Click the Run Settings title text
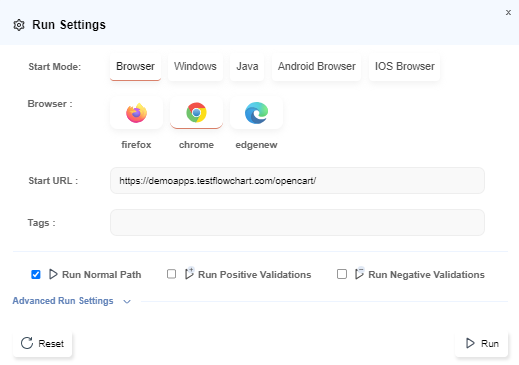This screenshot has height=365, width=519. 69,25
